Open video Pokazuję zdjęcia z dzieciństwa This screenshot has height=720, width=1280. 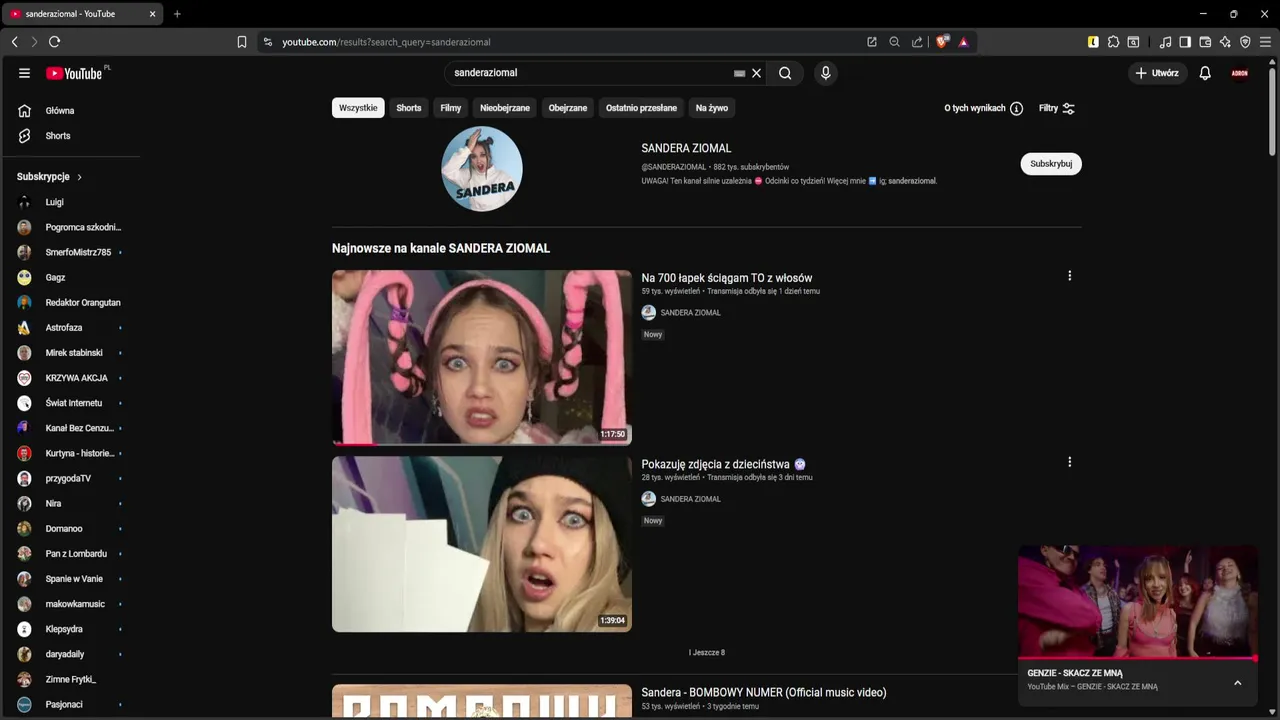pos(724,464)
